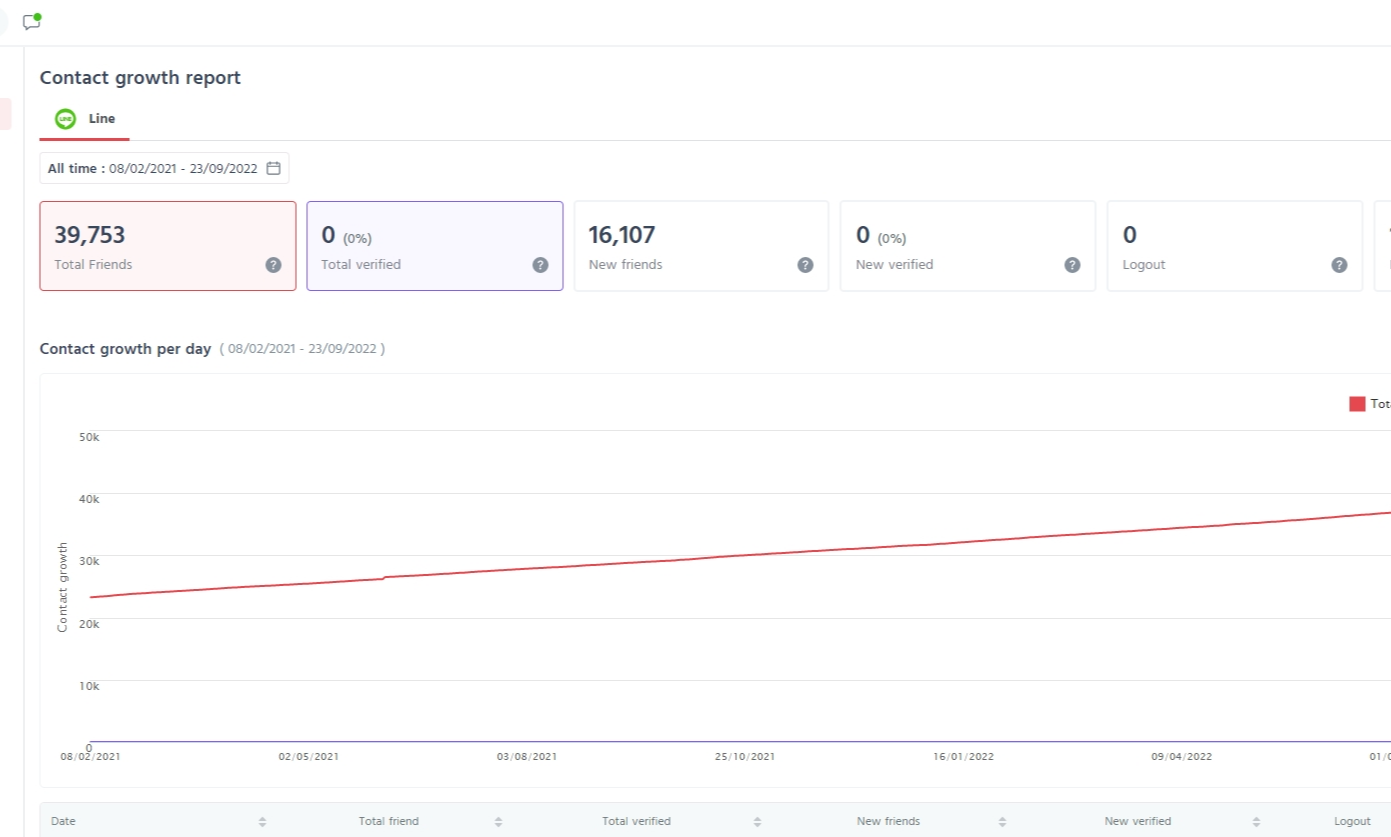Click the 03/08/2021 x-axis date label
This screenshot has width=1391, height=837.
pyautogui.click(x=527, y=757)
